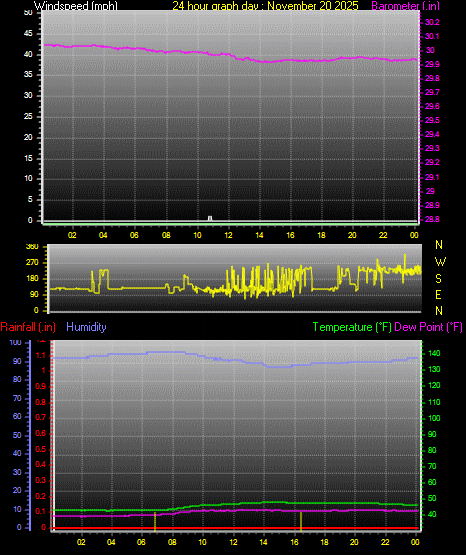Click the temperature scale value 50
The width and height of the screenshot is (466, 555).
432,498
